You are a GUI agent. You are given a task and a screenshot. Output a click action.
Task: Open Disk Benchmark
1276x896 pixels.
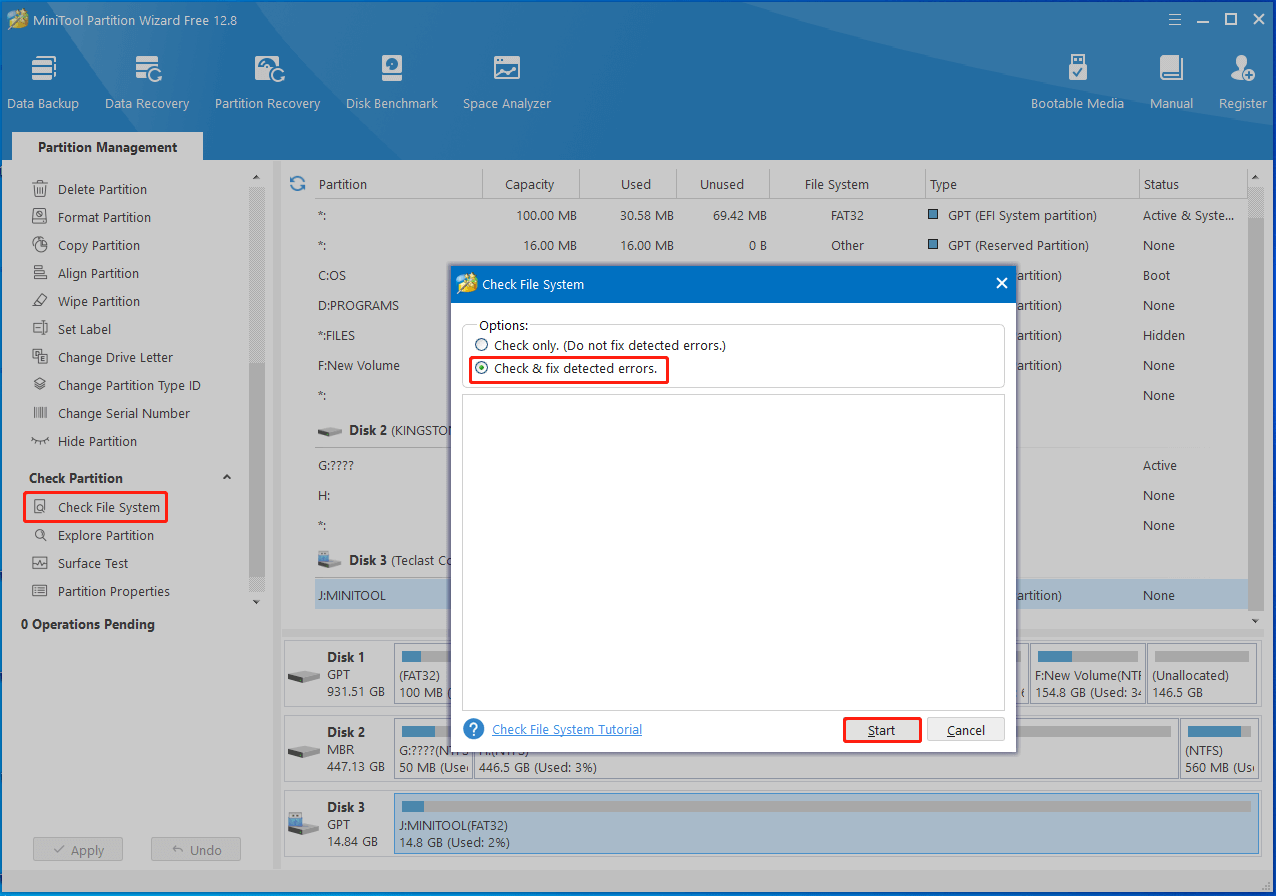point(392,82)
